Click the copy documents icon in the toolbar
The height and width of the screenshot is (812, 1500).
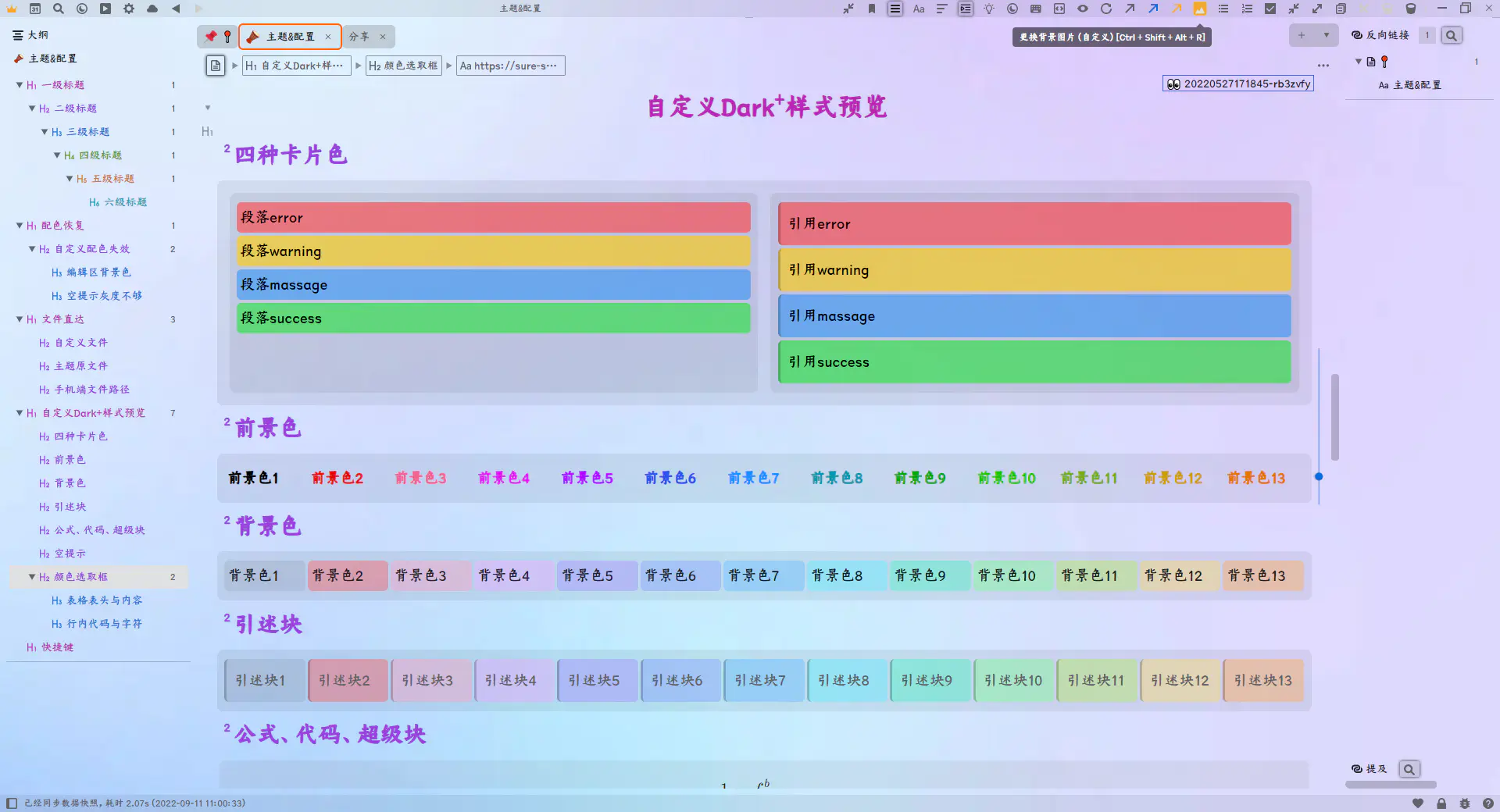(x=1341, y=9)
